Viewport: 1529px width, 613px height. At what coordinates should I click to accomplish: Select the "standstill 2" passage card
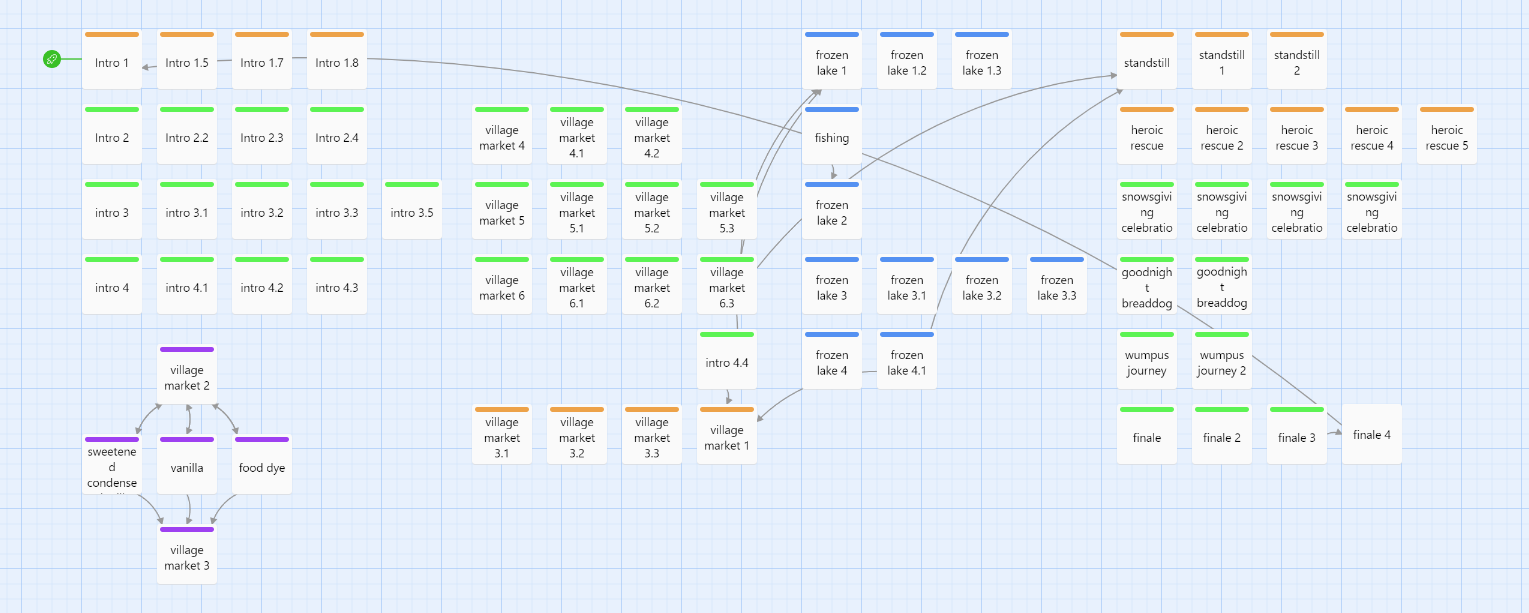tap(1297, 60)
